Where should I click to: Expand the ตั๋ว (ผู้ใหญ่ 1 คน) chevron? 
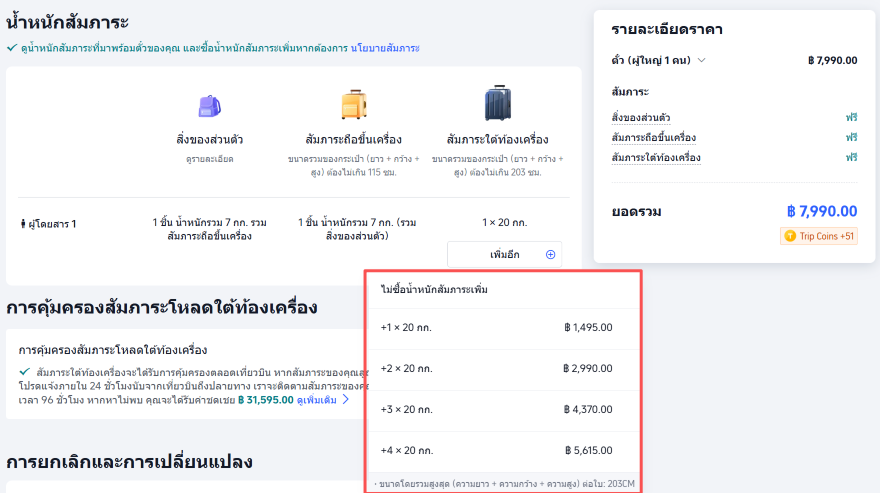coord(702,60)
